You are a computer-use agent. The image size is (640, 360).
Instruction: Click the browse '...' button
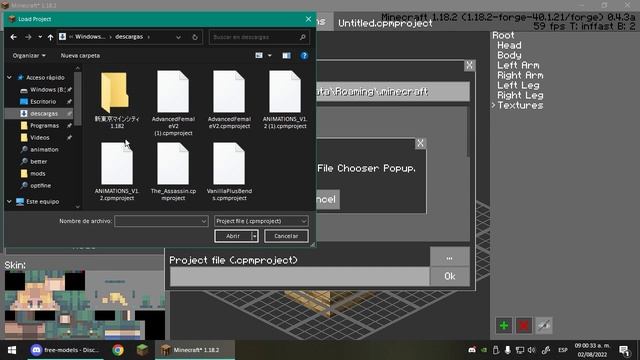(449, 258)
